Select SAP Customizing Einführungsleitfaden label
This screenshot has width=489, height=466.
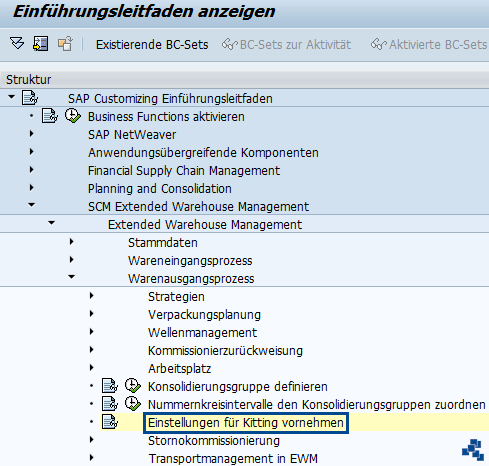pyautogui.click(x=170, y=99)
